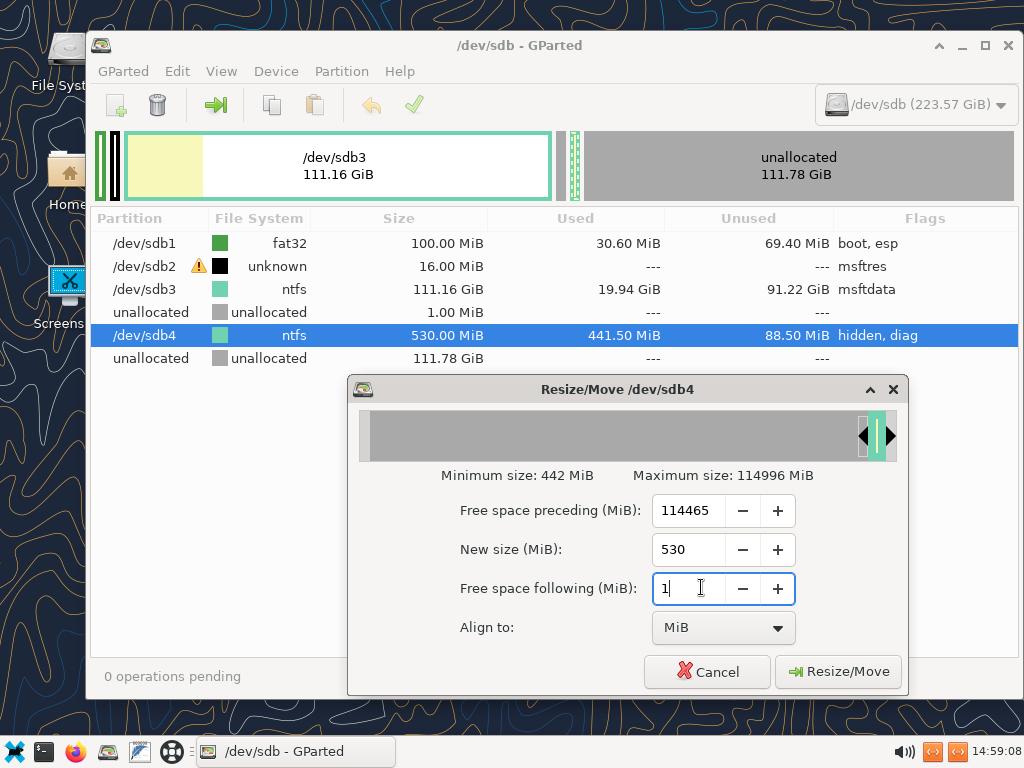Screen dimensions: 1024x768
Task: Open the Partition menu
Action: (341, 71)
